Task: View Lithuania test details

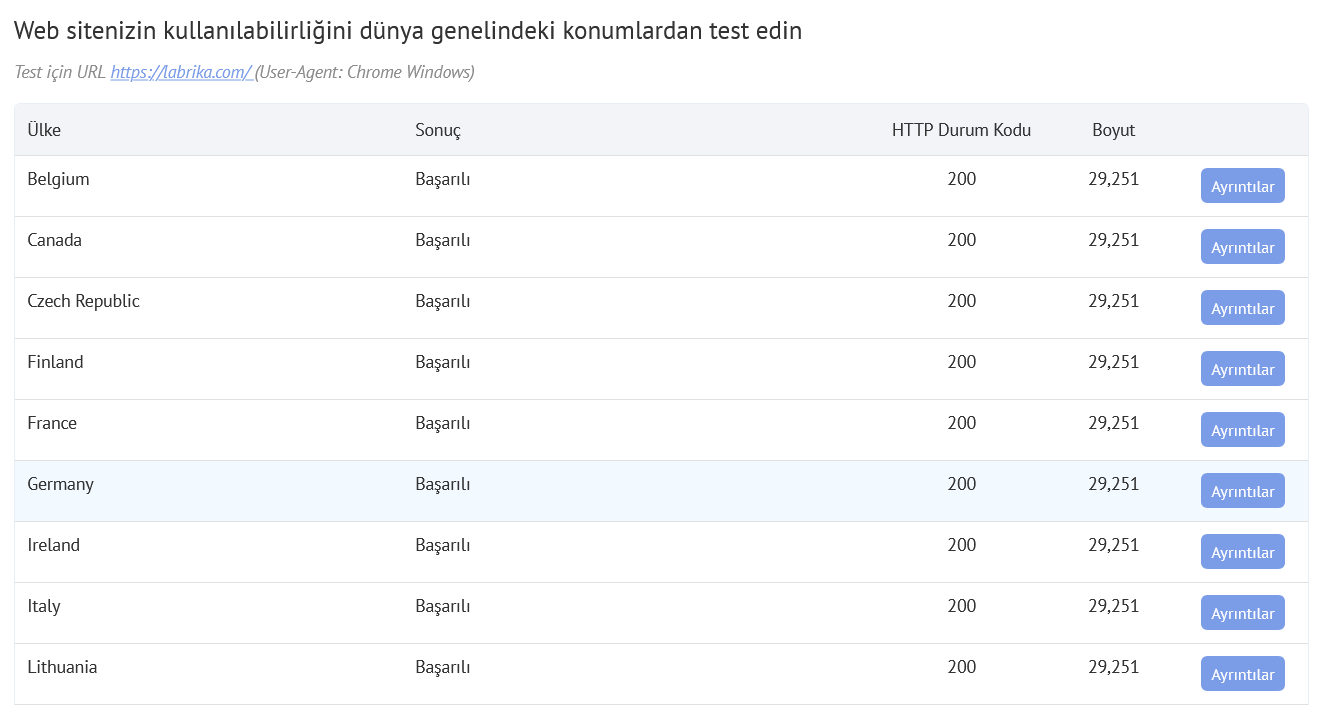Action: (1242, 673)
